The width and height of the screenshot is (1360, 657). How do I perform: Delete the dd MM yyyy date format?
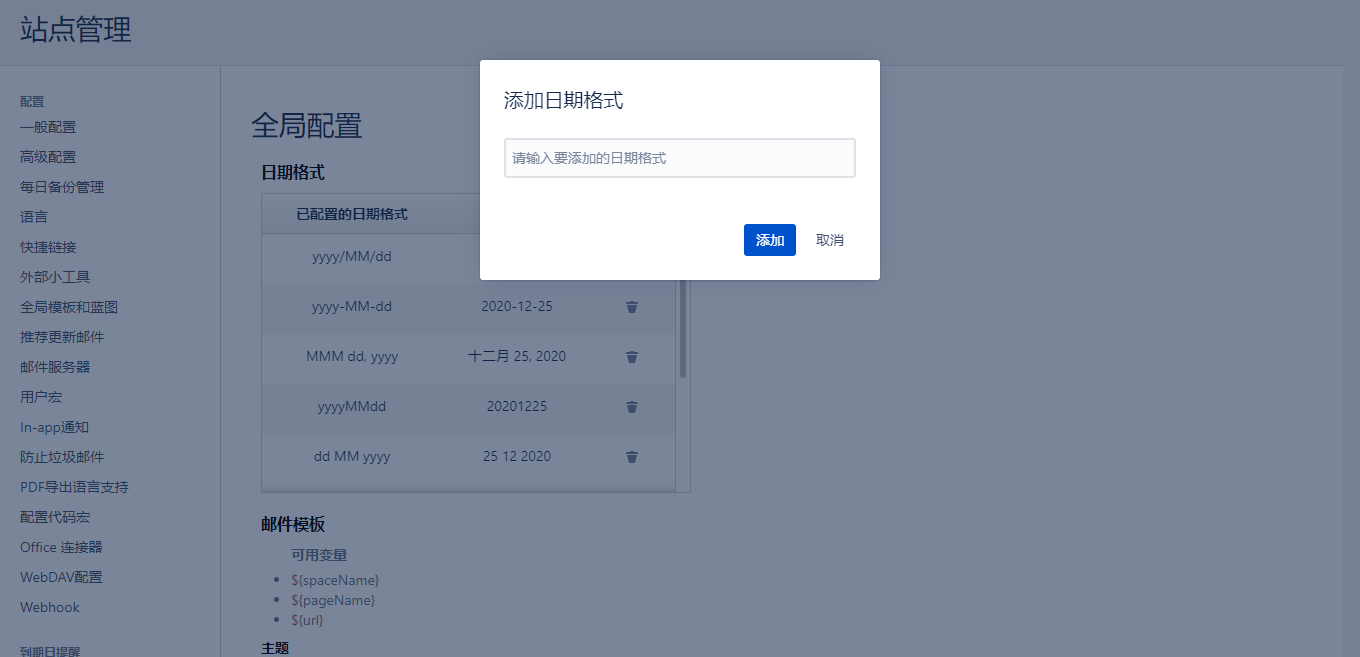coord(632,457)
